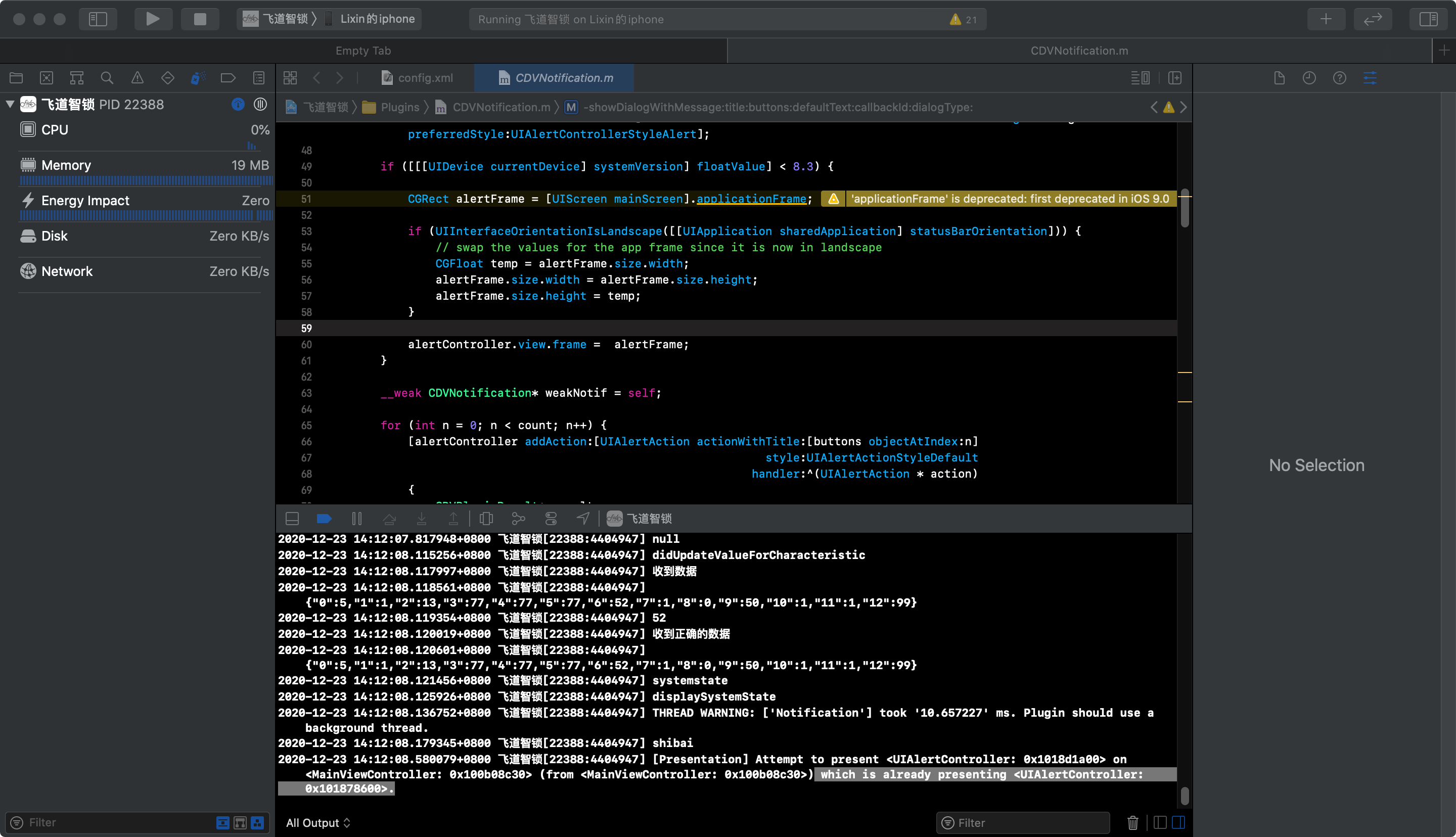This screenshot has height=837, width=1456.
Task: Switch to the config.xml editor tab
Action: tap(425, 78)
